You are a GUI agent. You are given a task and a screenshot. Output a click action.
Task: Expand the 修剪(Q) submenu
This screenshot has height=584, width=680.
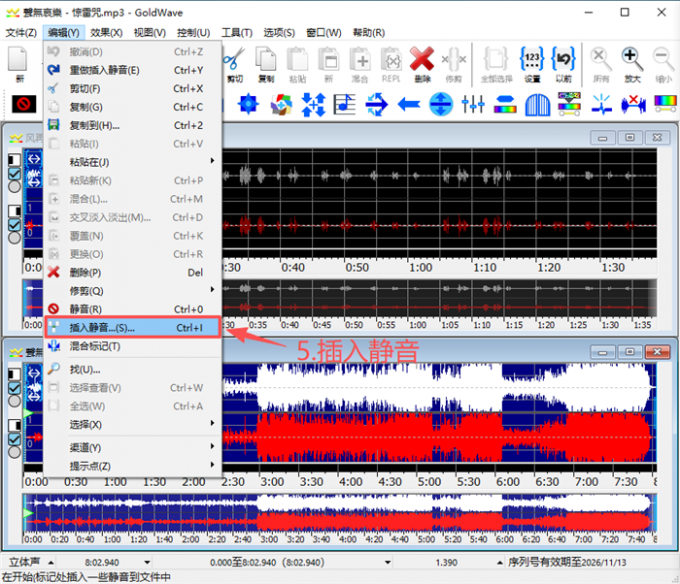click(x=133, y=290)
